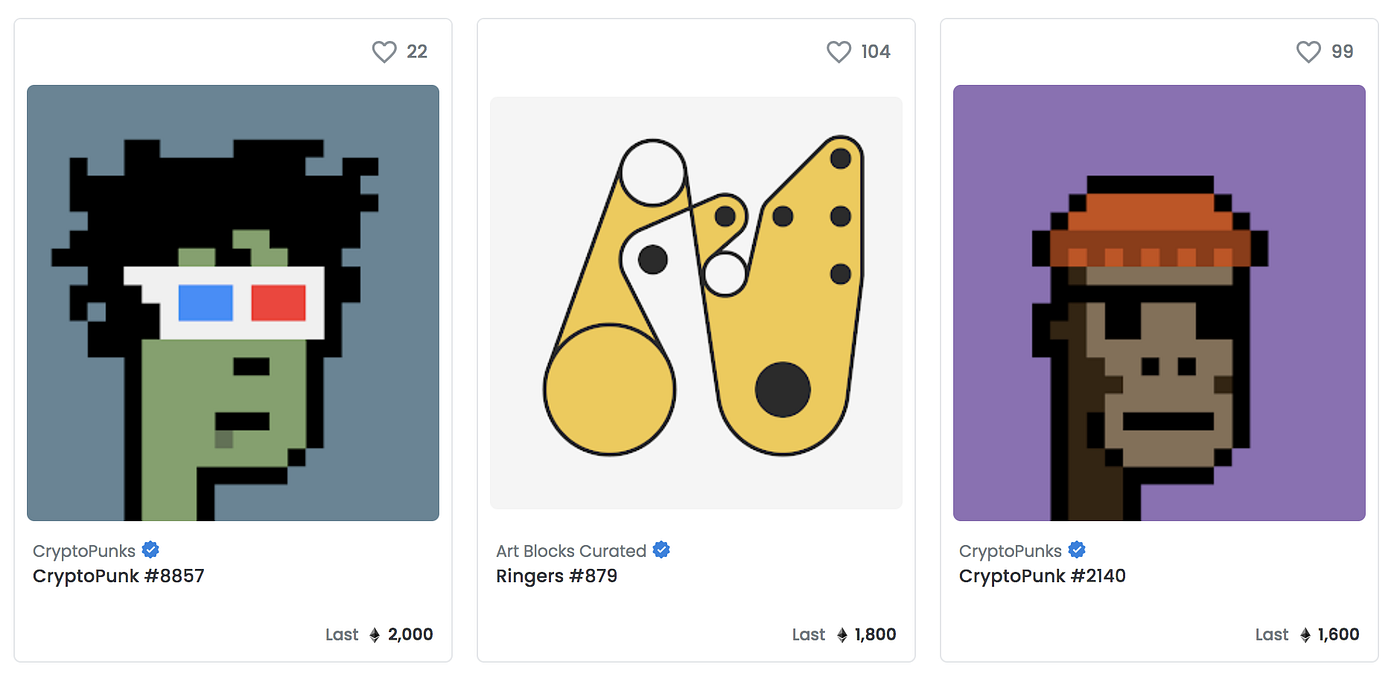The height and width of the screenshot is (679, 1400).
Task: Click the verified checkmark on the CryptoPunk #2140 card
Action: [x=1077, y=550]
